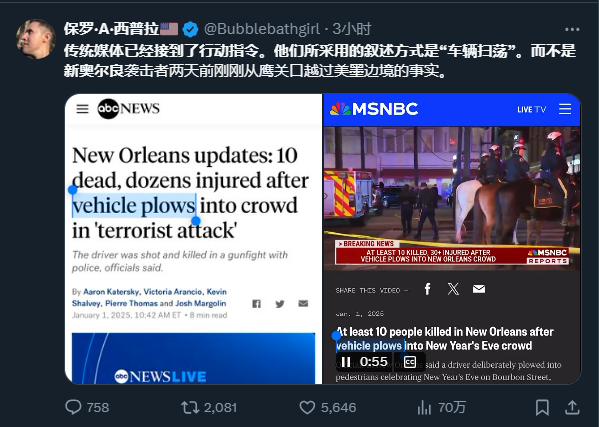Open the author's profile avatar

coord(36,39)
